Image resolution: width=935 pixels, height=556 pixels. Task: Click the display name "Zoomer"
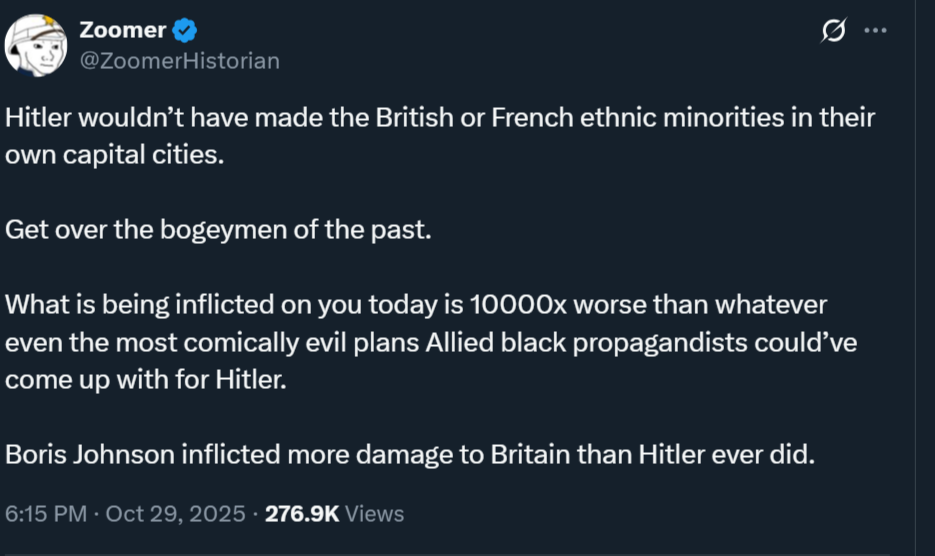[x=122, y=31]
